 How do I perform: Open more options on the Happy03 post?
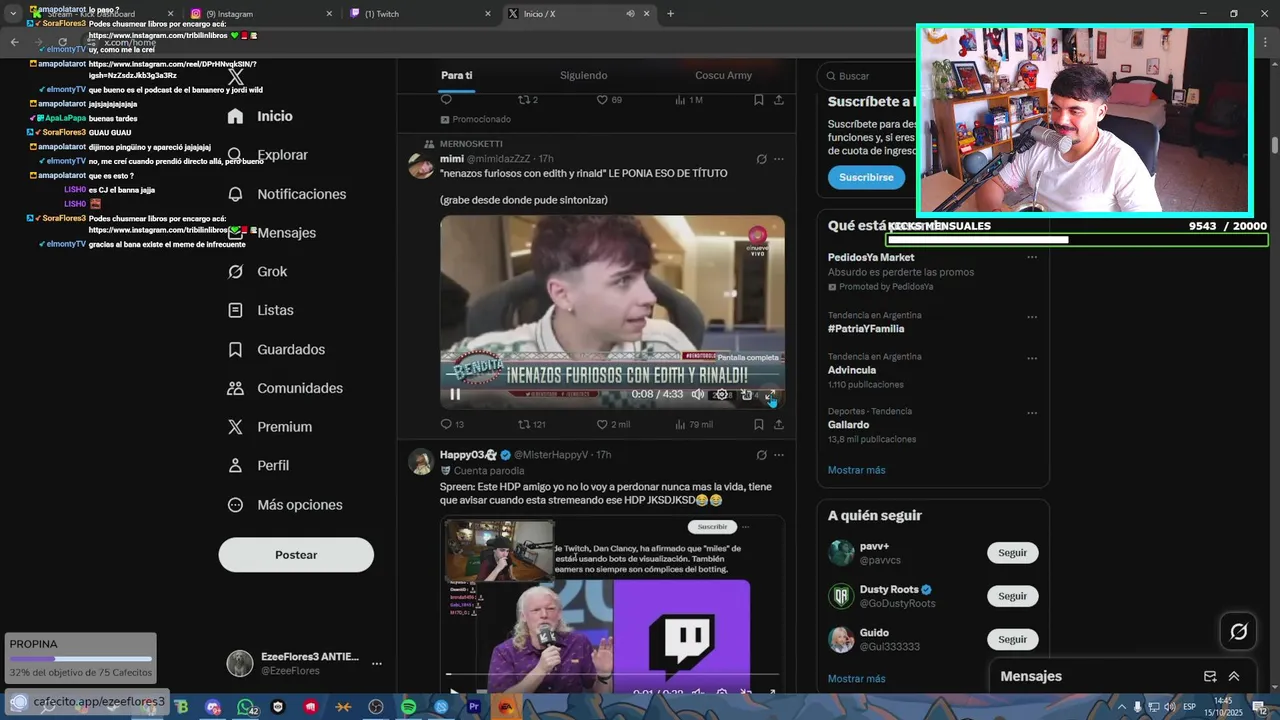pyautogui.click(x=779, y=455)
